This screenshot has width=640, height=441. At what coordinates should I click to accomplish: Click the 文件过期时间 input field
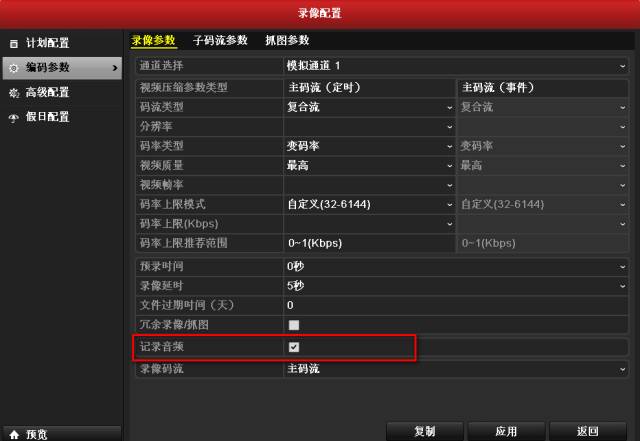tap(456, 305)
